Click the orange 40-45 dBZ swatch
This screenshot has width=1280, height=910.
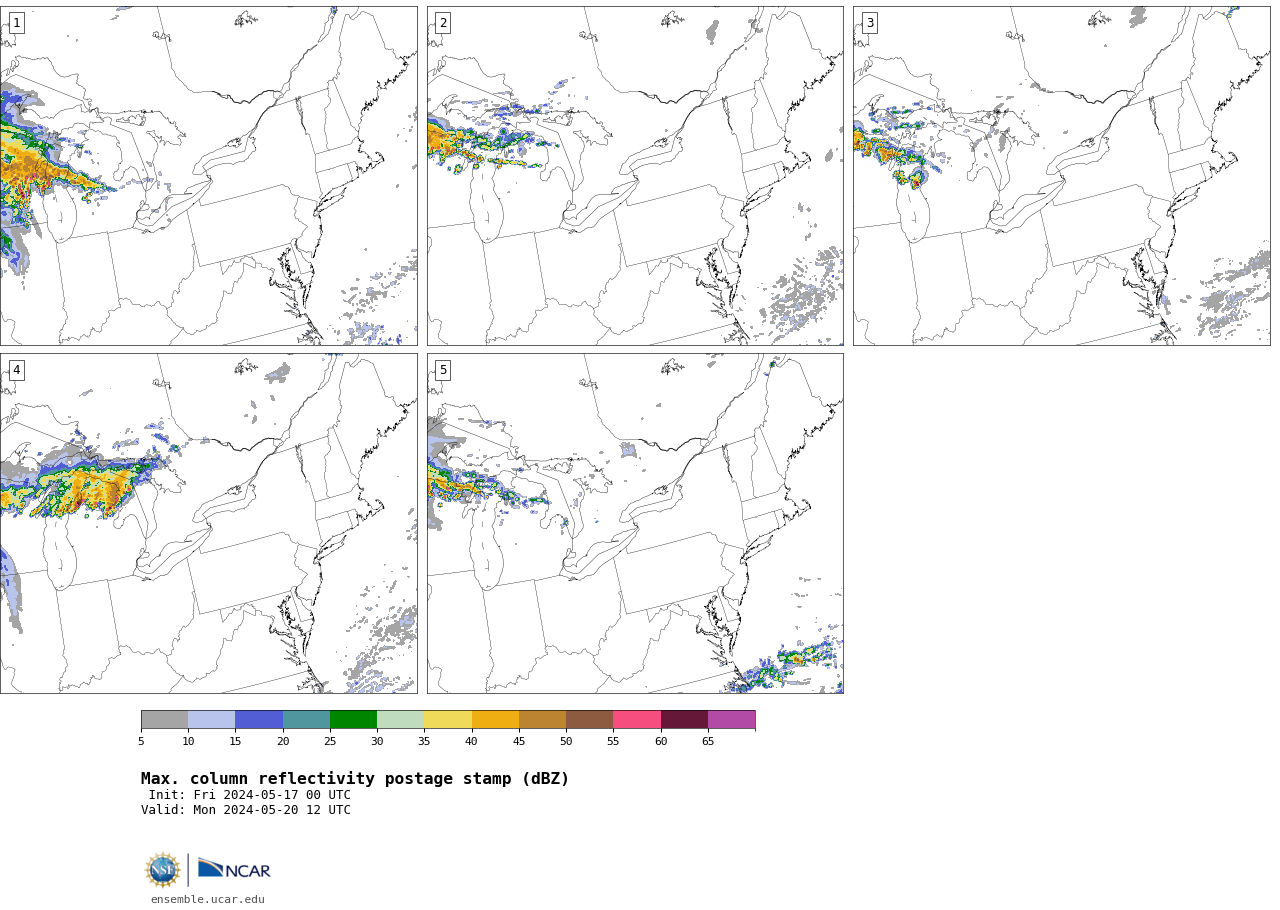495,720
